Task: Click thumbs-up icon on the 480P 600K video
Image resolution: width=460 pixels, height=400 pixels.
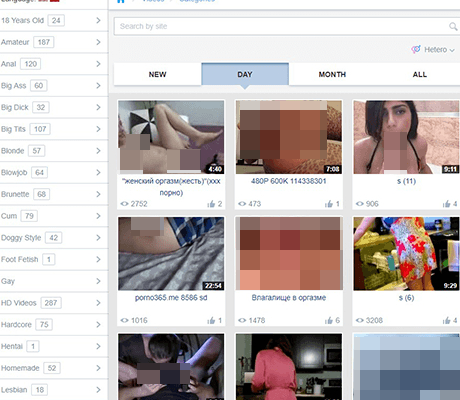Action: (329, 204)
